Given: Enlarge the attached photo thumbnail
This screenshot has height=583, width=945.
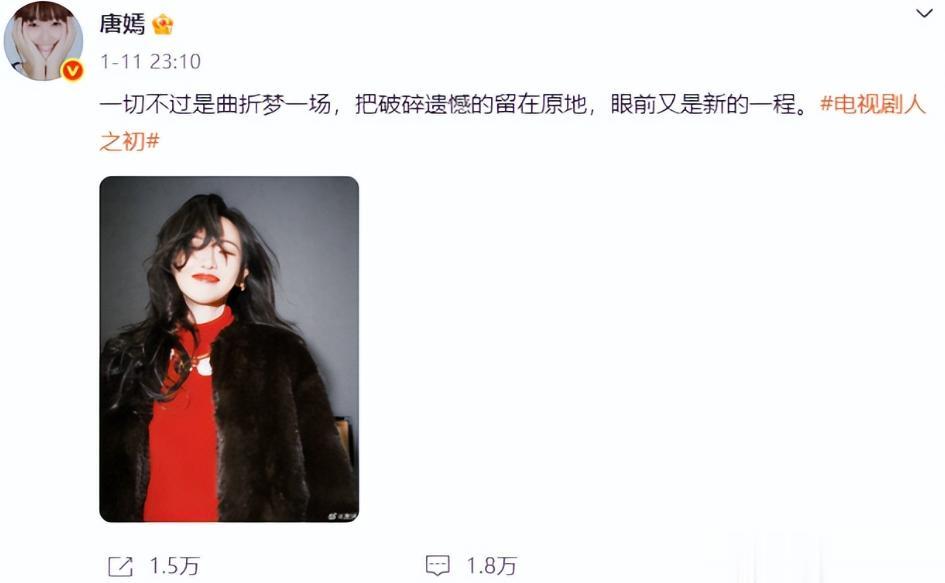Looking at the screenshot, I should [x=229, y=349].
